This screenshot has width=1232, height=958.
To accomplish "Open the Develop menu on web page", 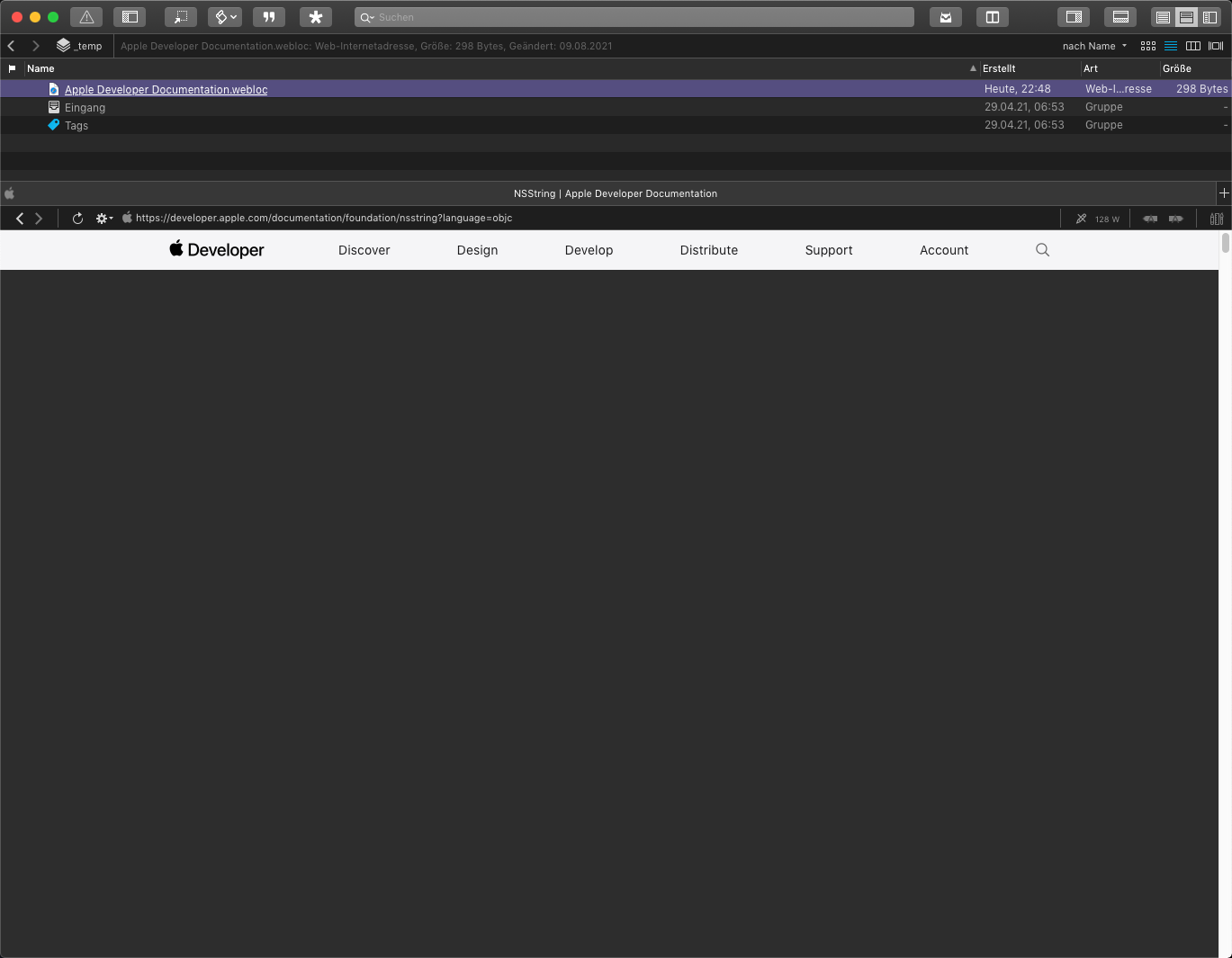I will tap(589, 250).
